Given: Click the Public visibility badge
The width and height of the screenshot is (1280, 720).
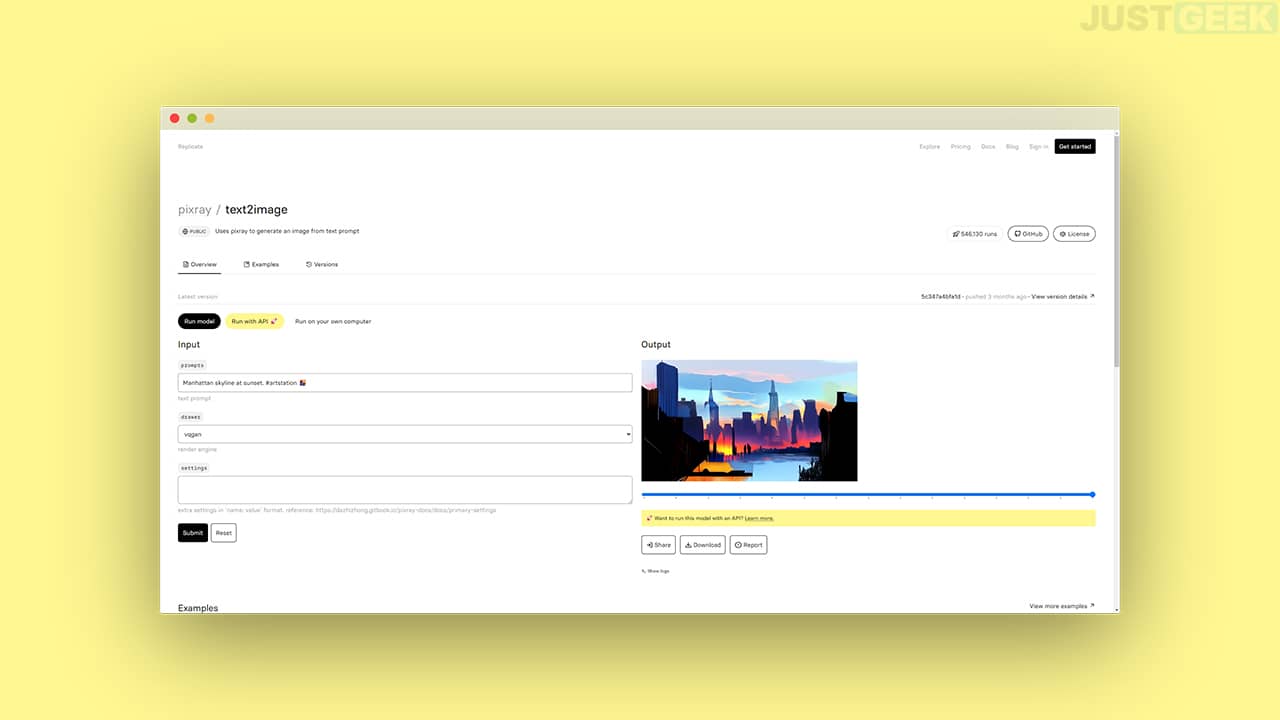Looking at the screenshot, I should click(194, 231).
